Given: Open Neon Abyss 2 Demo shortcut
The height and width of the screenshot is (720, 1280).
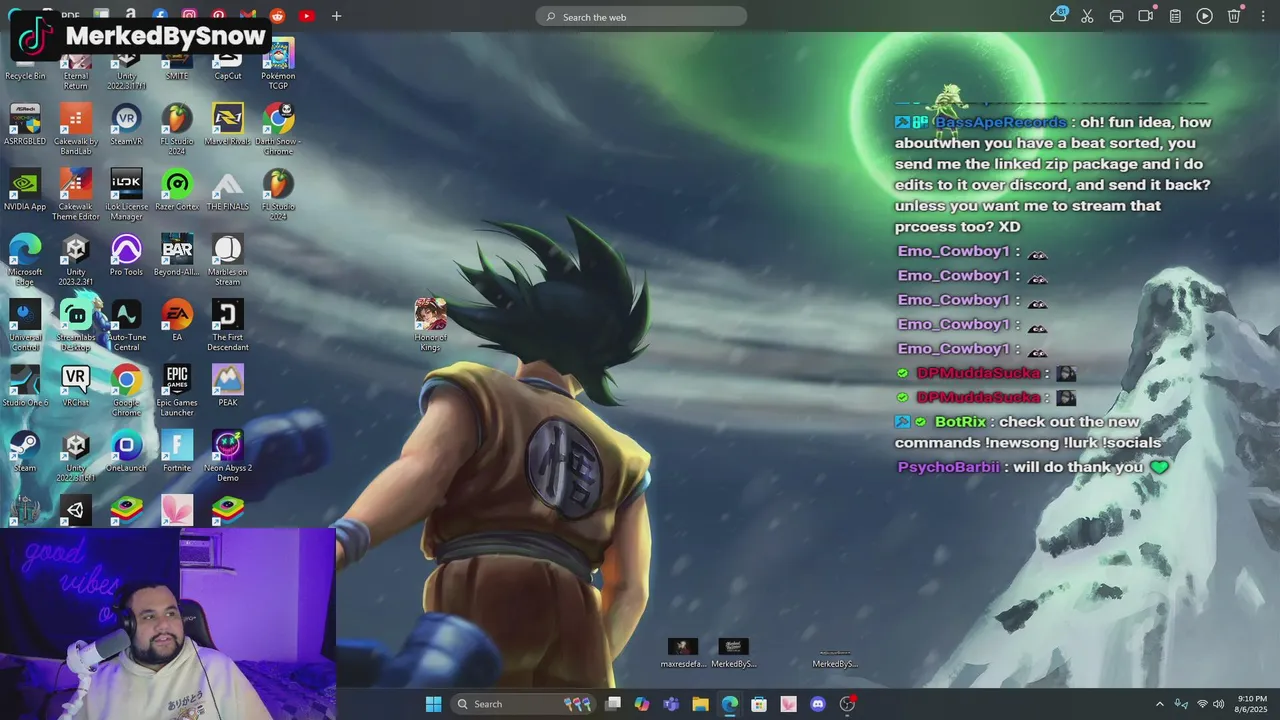Looking at the screenshot, I should (228, 455).
